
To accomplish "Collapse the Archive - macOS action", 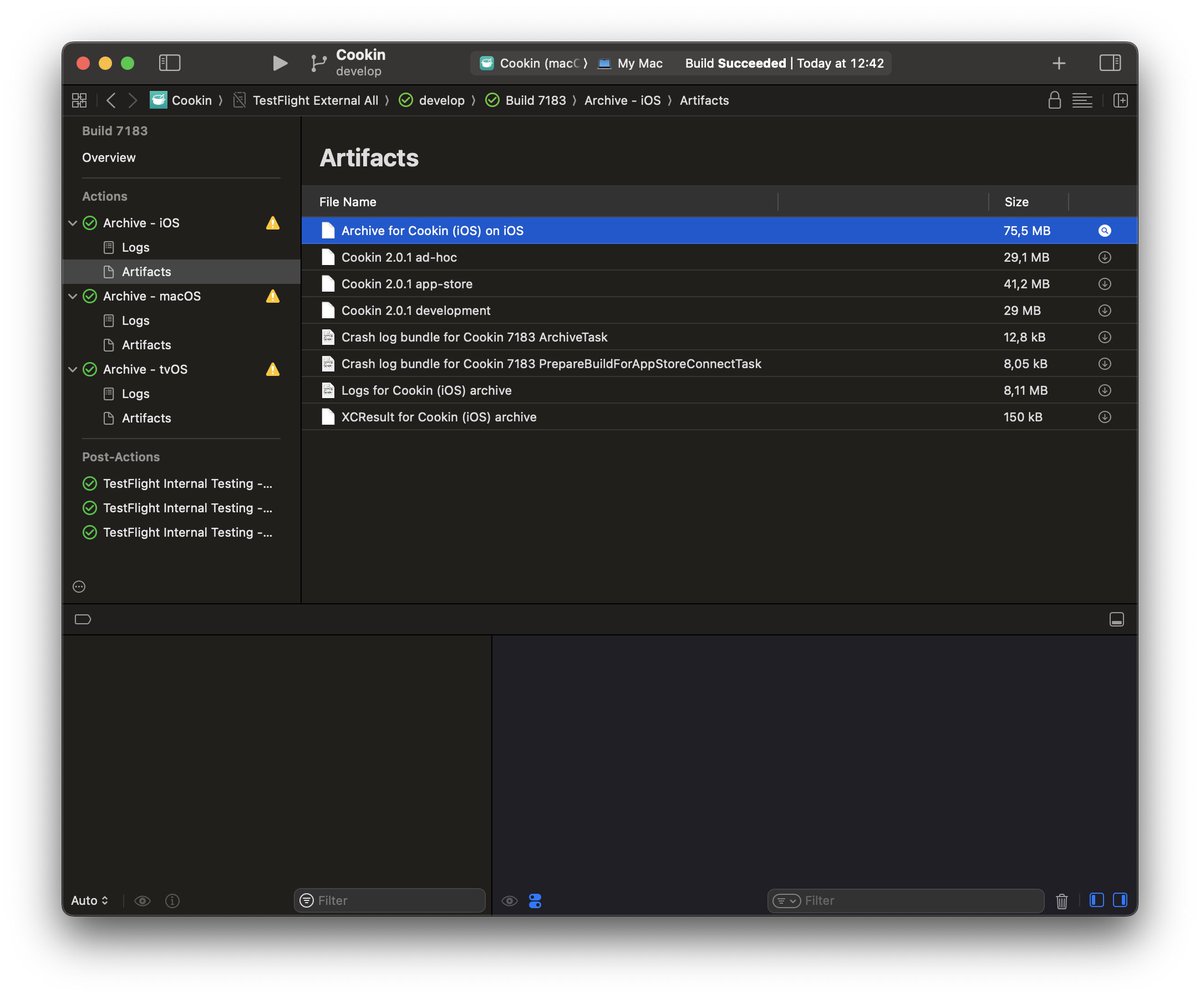I will pyautogui.click(x=72, y=296).
